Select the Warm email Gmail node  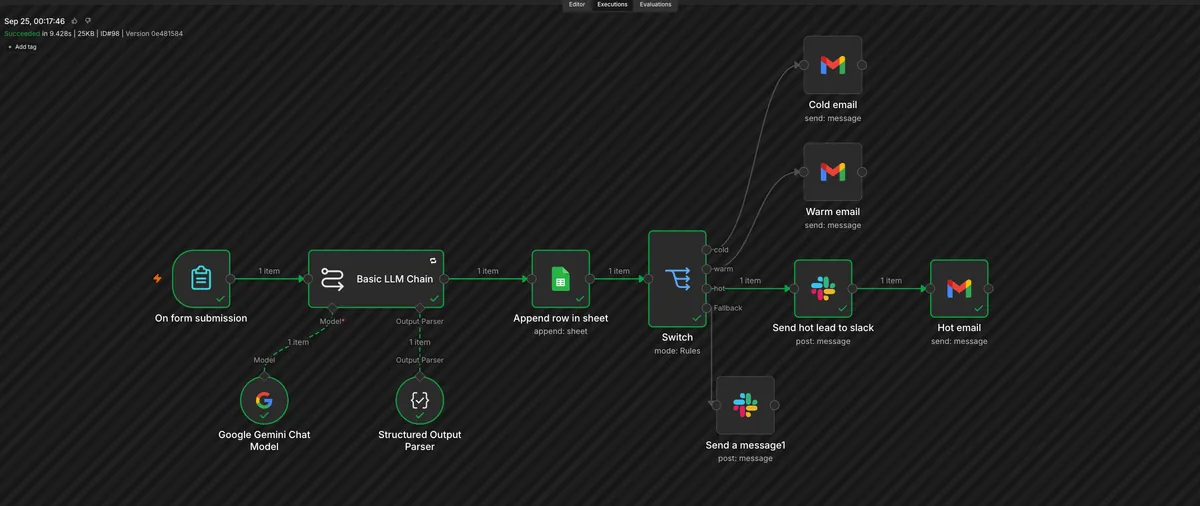point(833,172)
